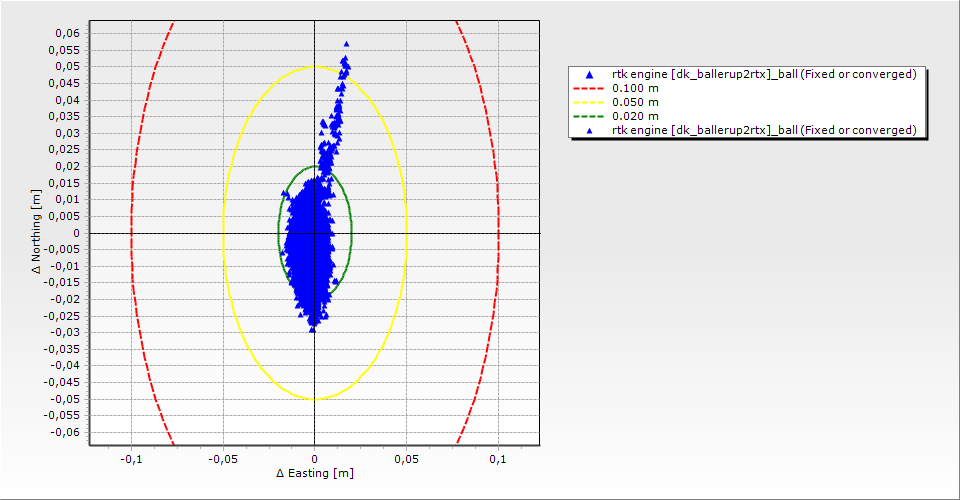The image size is (960, 500).
Task: Click the '0,03' Northing tick label
Action: coord(67,133)
